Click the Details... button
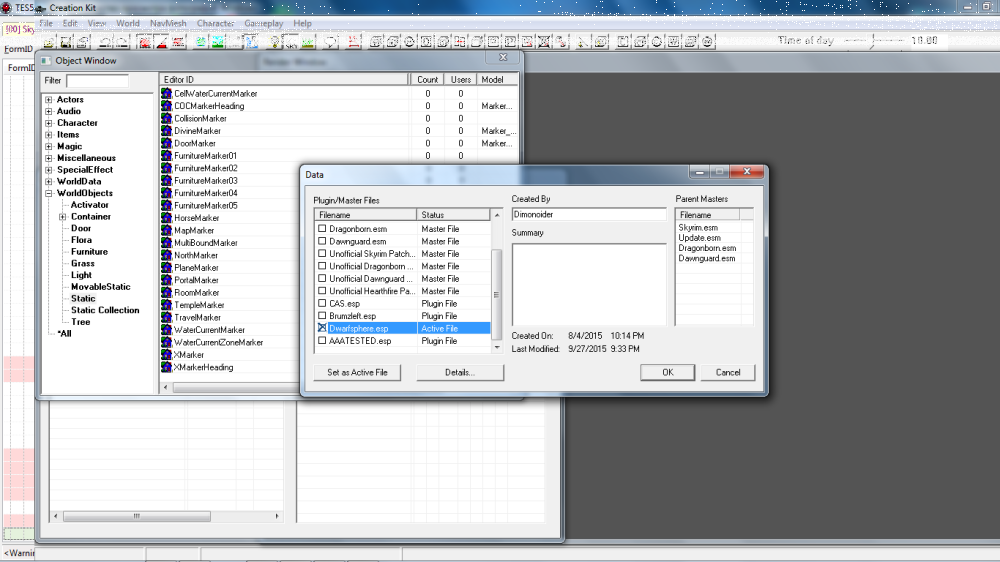1000x562 pixels. click(x=460, y=373)
